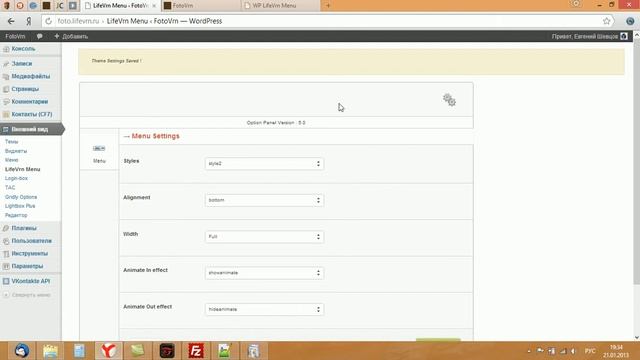The width and height of the screenshot is (640, 360).
Task: Open Yandex browser on the taskbar
Action: 109,351
